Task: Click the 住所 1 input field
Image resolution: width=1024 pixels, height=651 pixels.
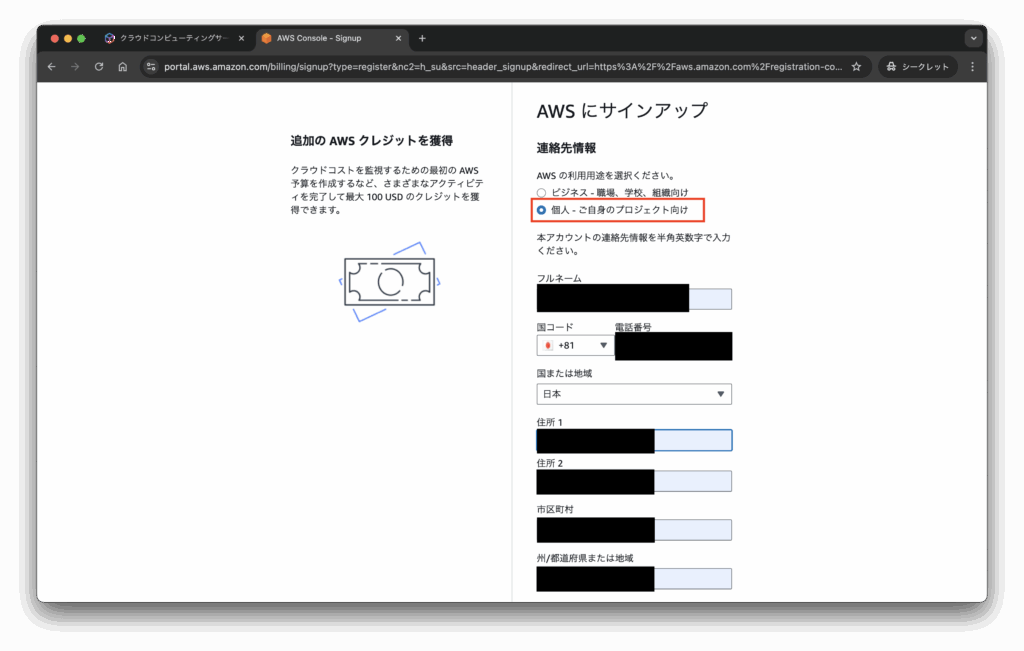Action: tap(634, 440)
